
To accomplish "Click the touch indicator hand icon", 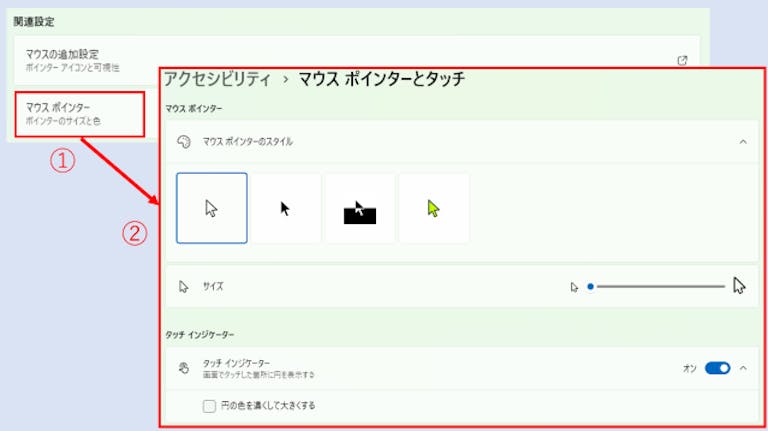I will 184,368.
